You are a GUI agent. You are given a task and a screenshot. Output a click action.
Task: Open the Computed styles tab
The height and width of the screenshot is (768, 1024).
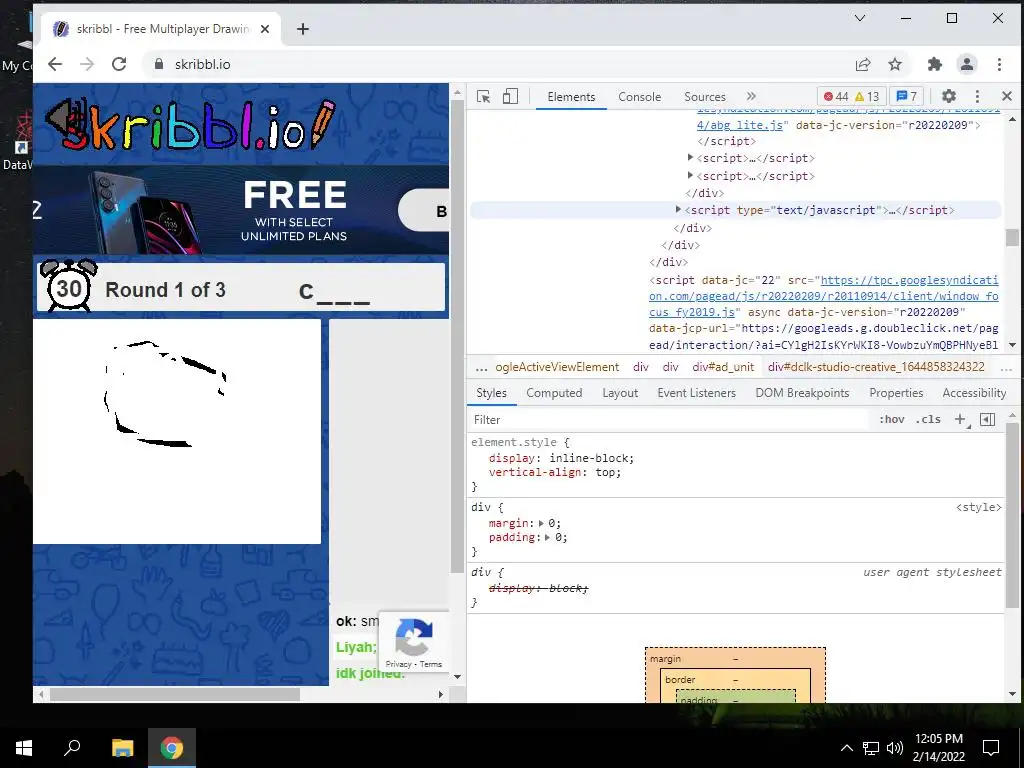point(554,392)
